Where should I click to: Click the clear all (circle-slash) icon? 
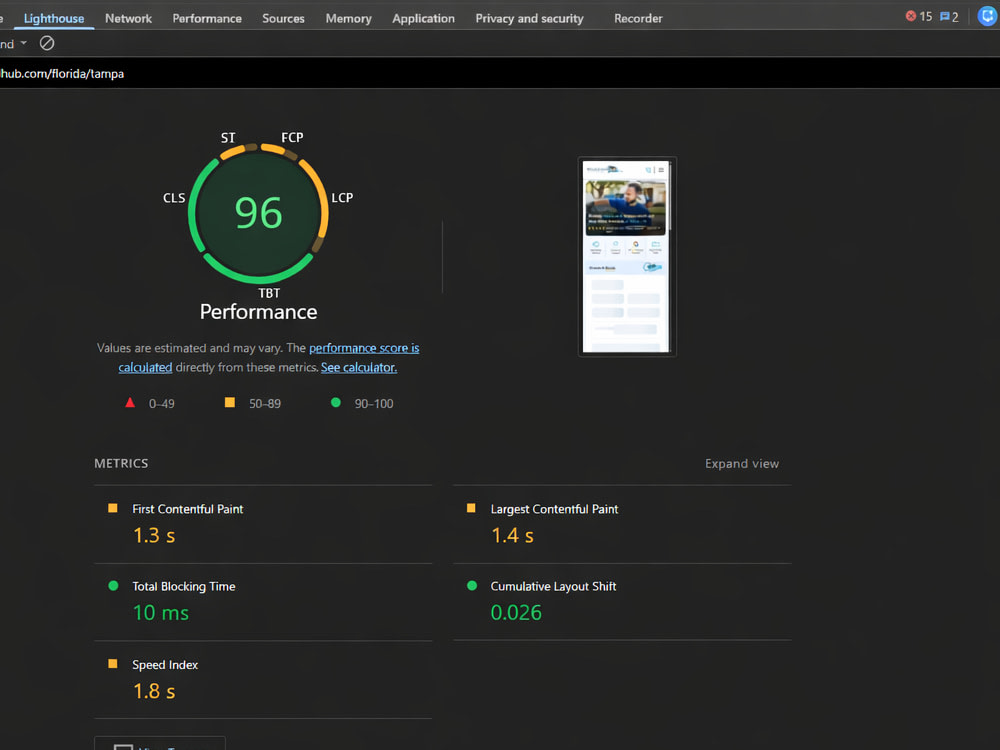[47, 43]
